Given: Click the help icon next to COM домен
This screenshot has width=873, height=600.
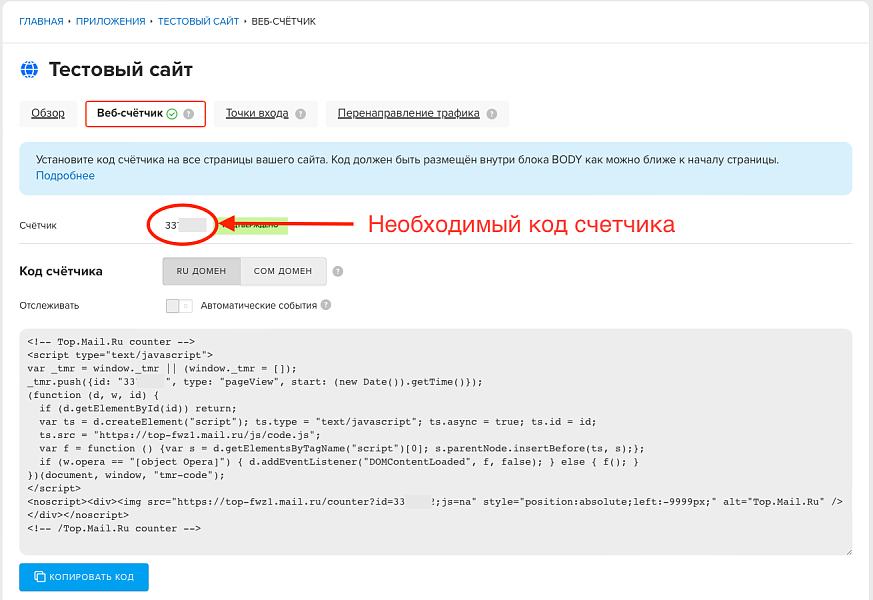Looking at the screenshot, I should point(337,270).
